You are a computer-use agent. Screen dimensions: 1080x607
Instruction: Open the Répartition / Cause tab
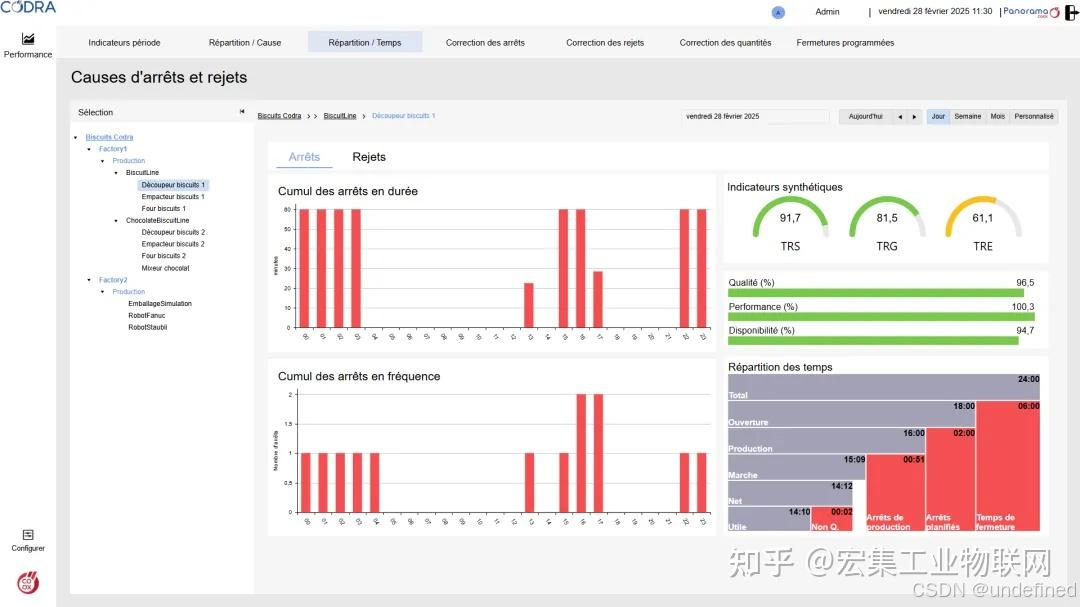coord(245,43)
